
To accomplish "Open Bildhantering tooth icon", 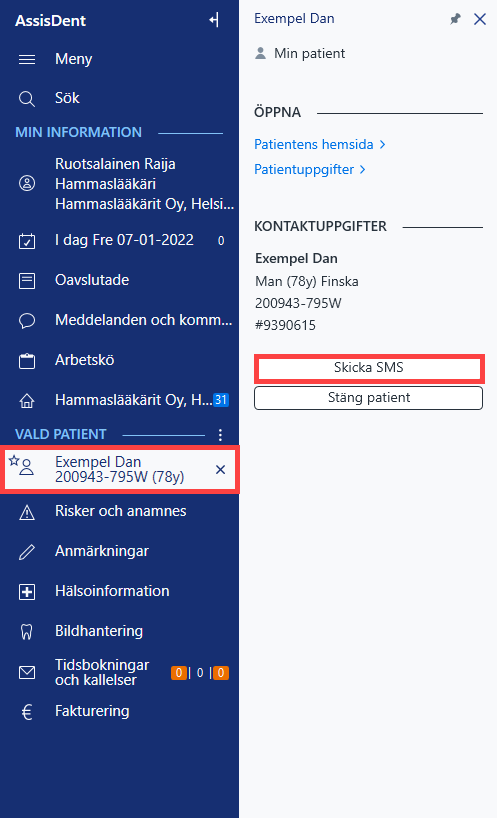I will click(27, 632).
